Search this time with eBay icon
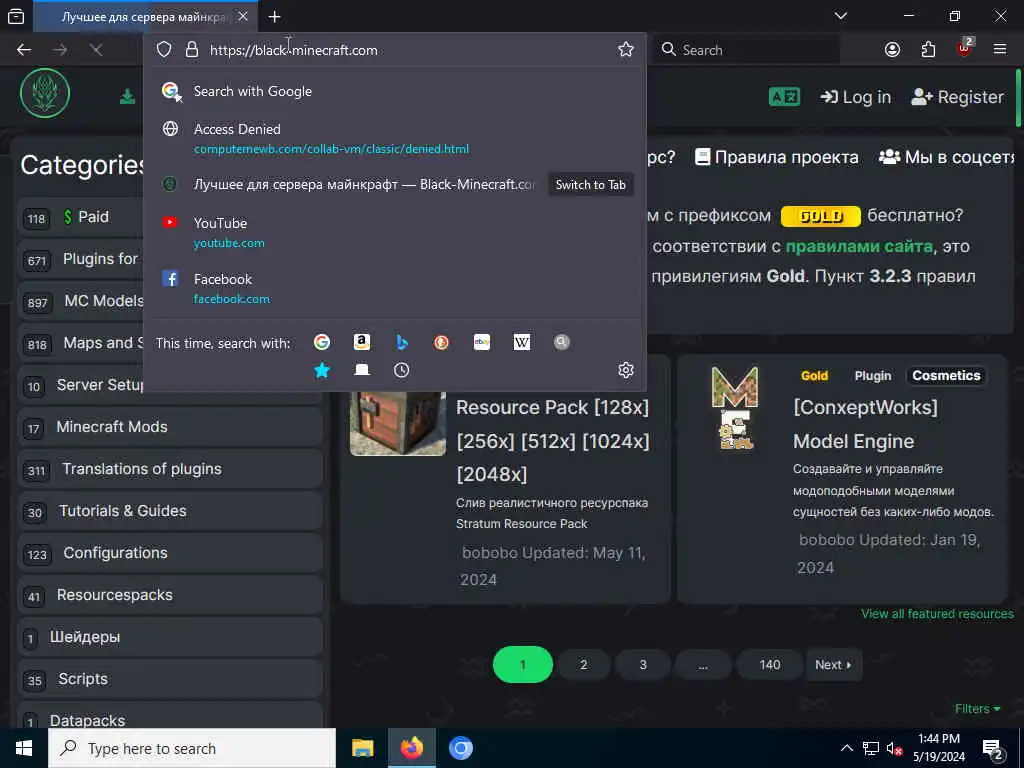1024x768 pixels. (482, 342)
